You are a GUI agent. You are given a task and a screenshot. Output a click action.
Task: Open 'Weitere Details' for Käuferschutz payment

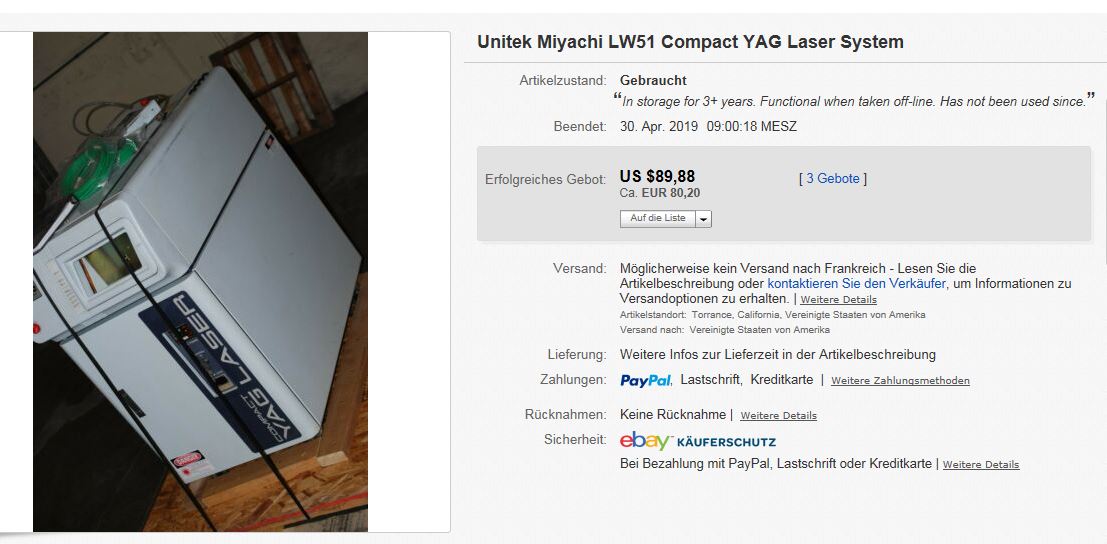coord(981,465)
